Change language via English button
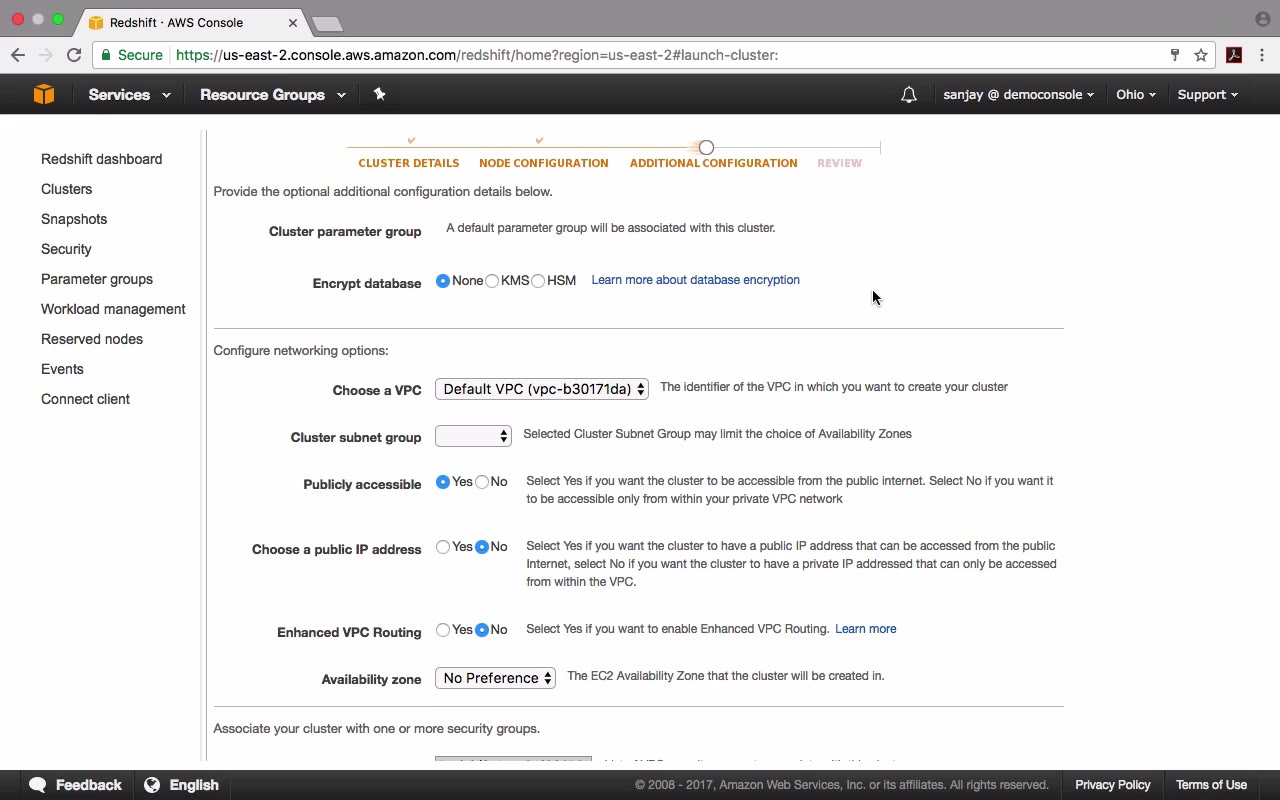 (x=182, y=785)
